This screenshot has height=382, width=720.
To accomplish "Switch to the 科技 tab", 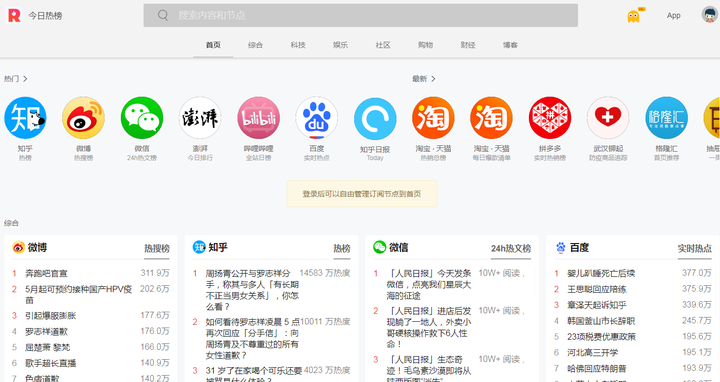I will (298, 45).
